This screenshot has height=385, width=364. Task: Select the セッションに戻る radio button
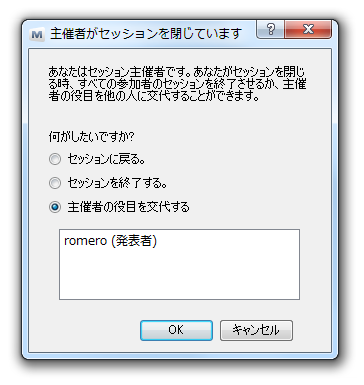tap(55, 159)
